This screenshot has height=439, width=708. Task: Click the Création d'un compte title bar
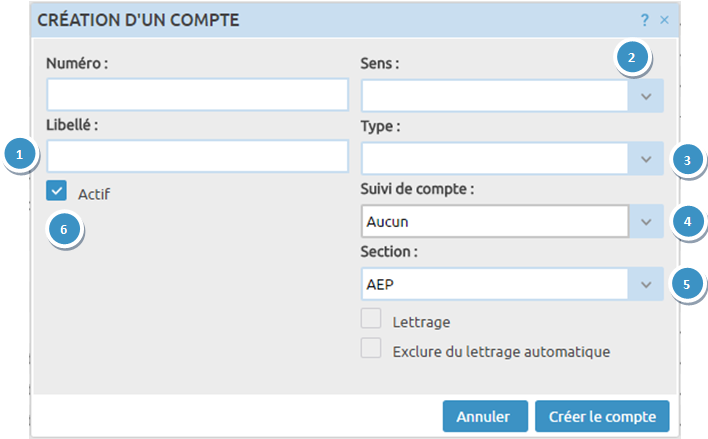tap(300, 20)
